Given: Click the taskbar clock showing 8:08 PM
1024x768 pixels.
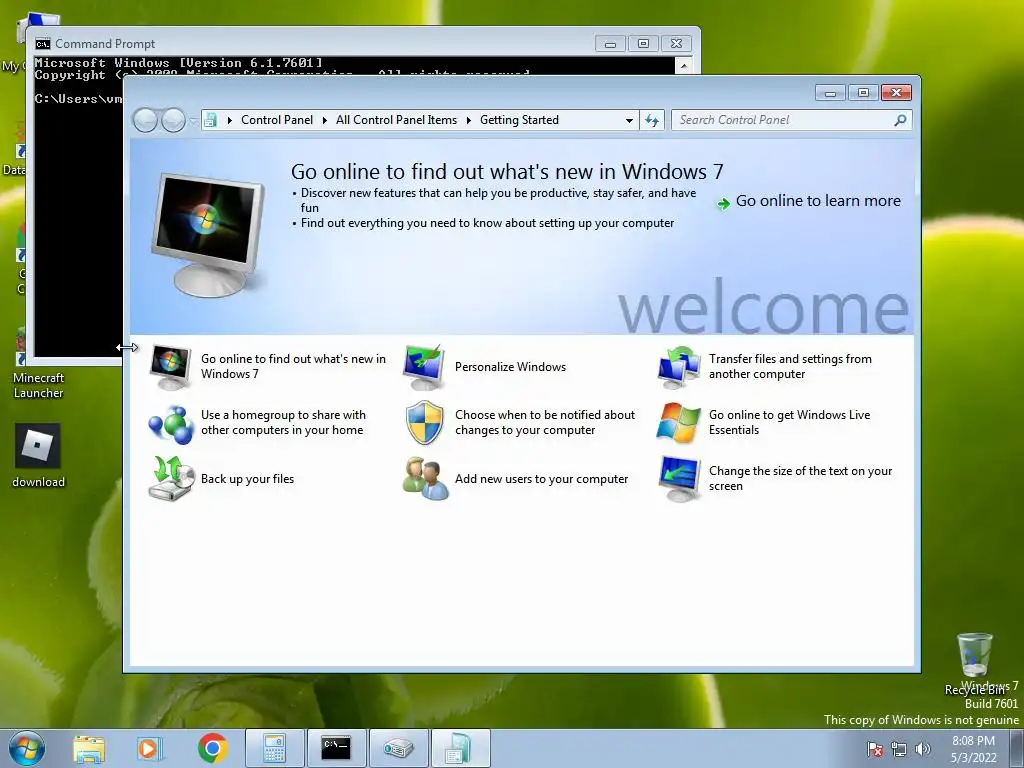Looking at the screenshot, I should [x=973, y=748].
